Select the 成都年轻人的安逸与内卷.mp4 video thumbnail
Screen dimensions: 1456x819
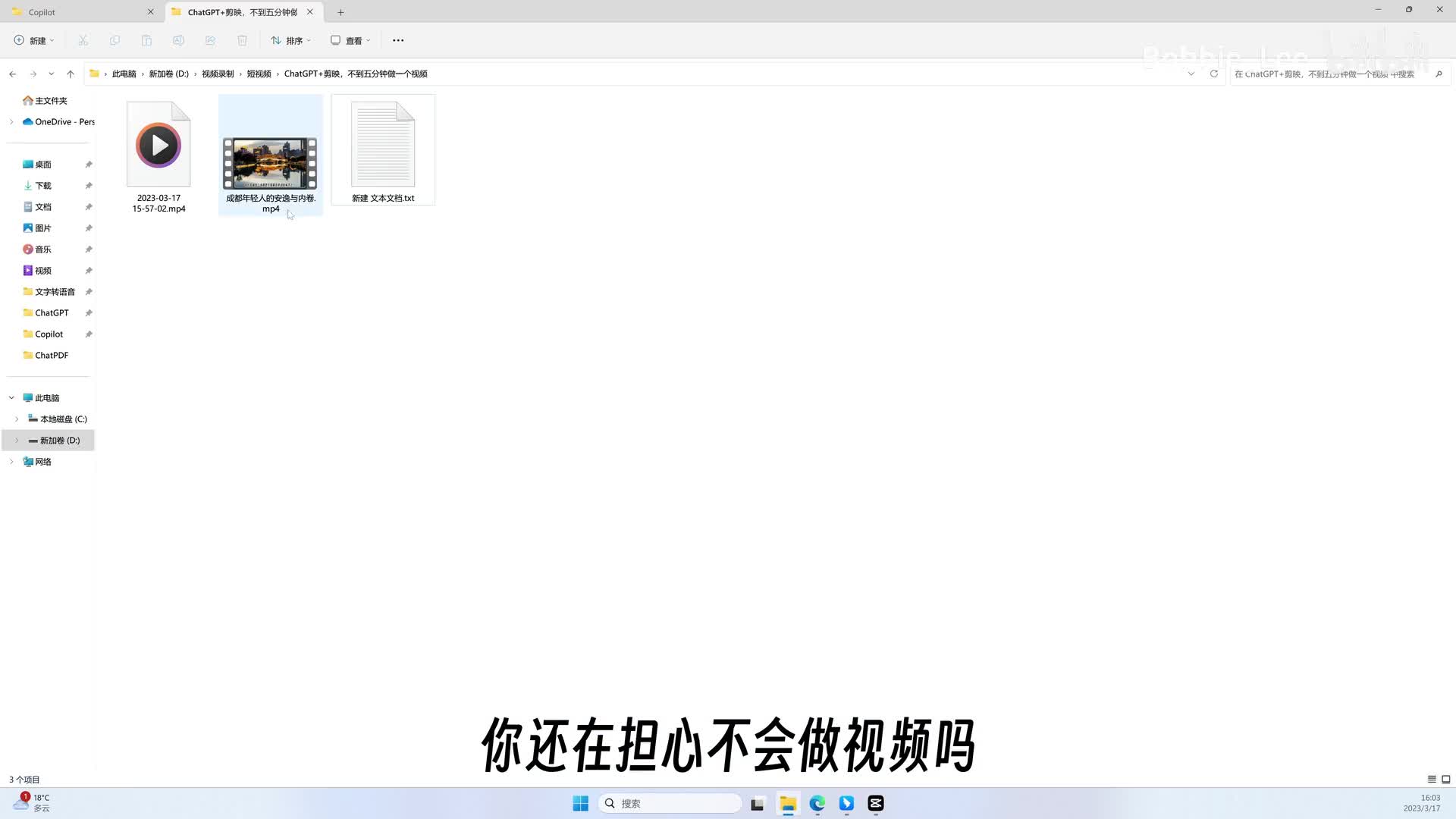tap(270, 163)
